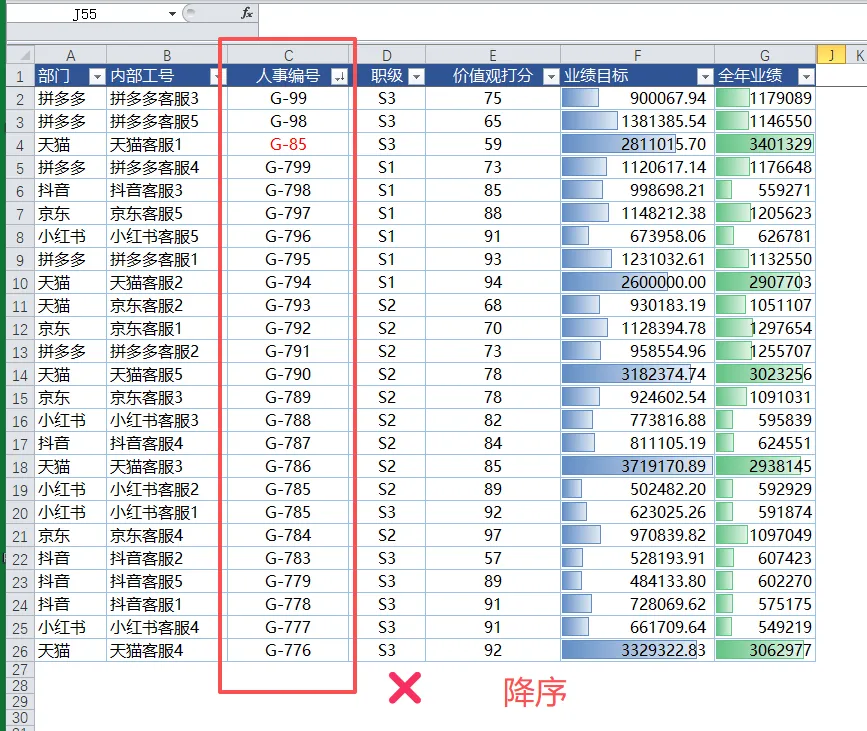Click cell 502482.20
The image size is (867, 731).
[x=638, y=489]
